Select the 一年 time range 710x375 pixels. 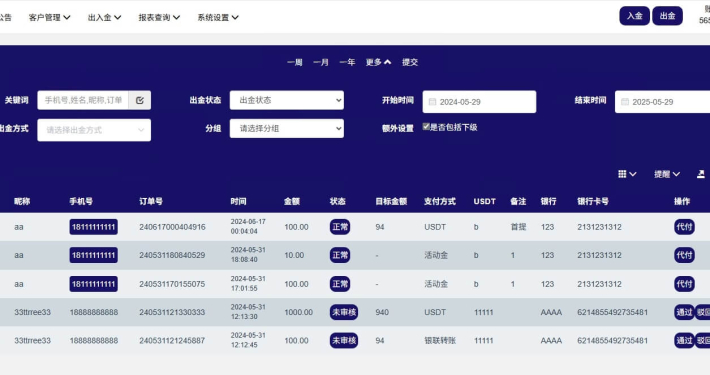(347, 62)
